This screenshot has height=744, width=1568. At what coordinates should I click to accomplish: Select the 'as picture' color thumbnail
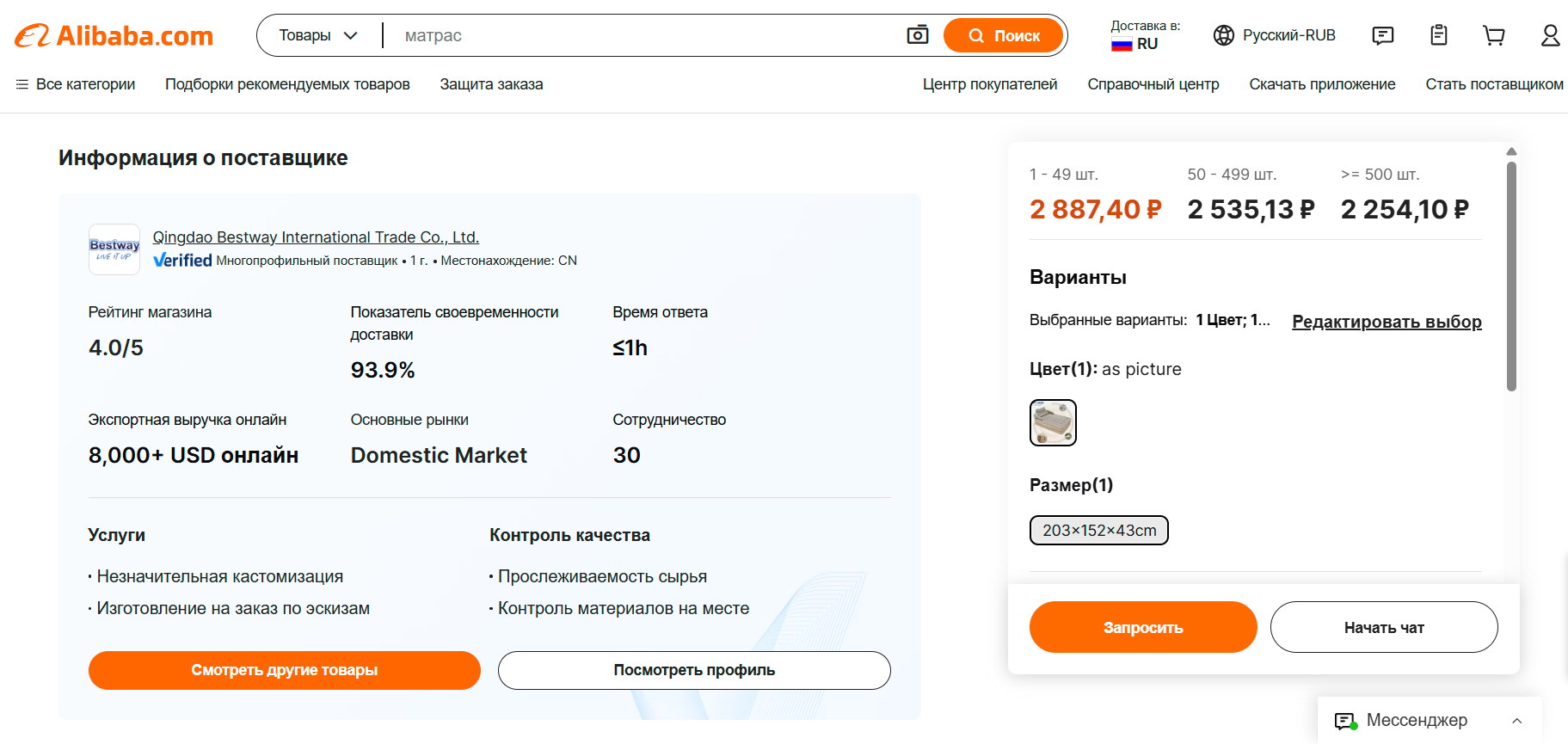[x=1053, y=422]
